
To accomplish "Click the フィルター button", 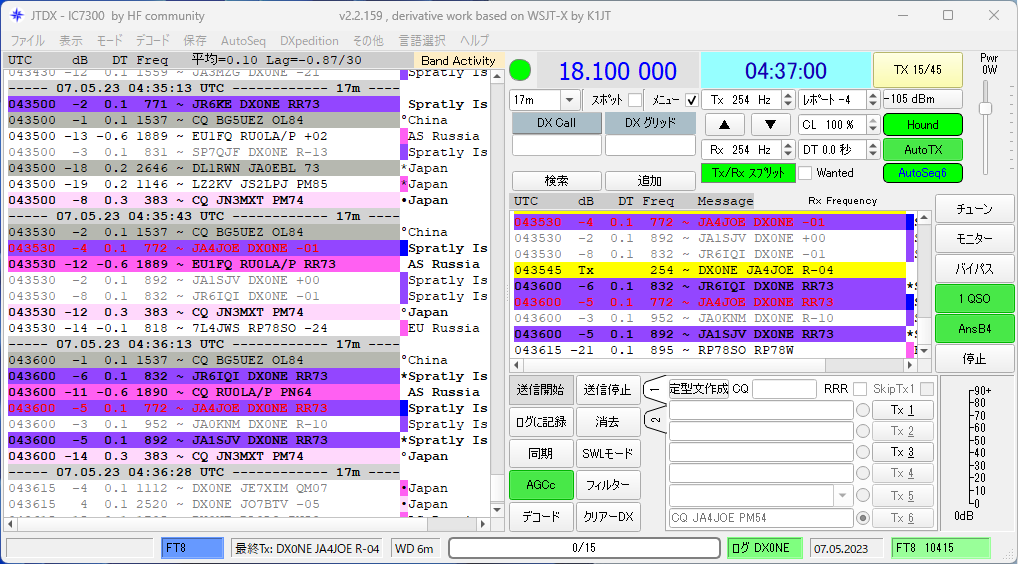I will [x=608, y=485].
